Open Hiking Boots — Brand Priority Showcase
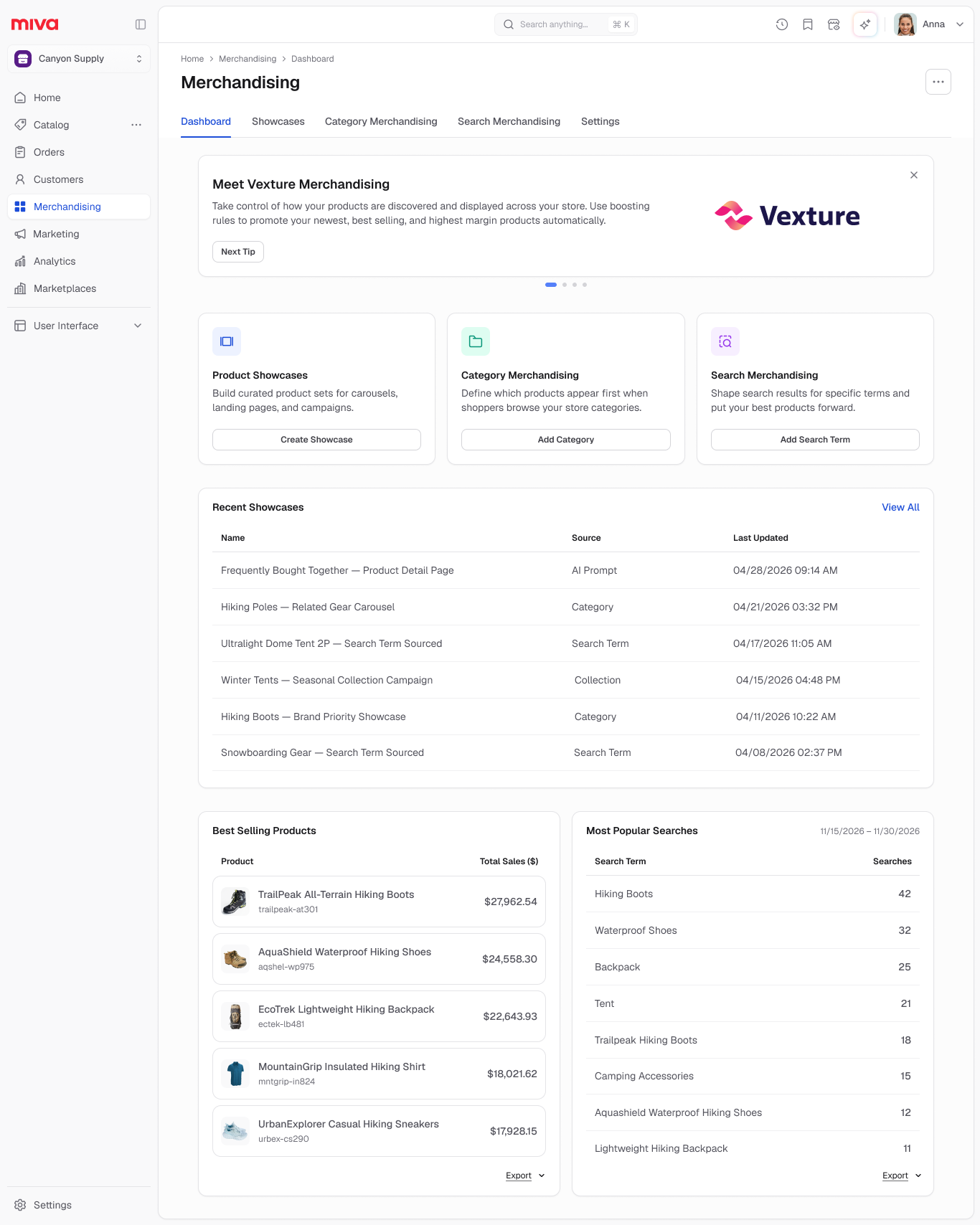 pos(566,716)
